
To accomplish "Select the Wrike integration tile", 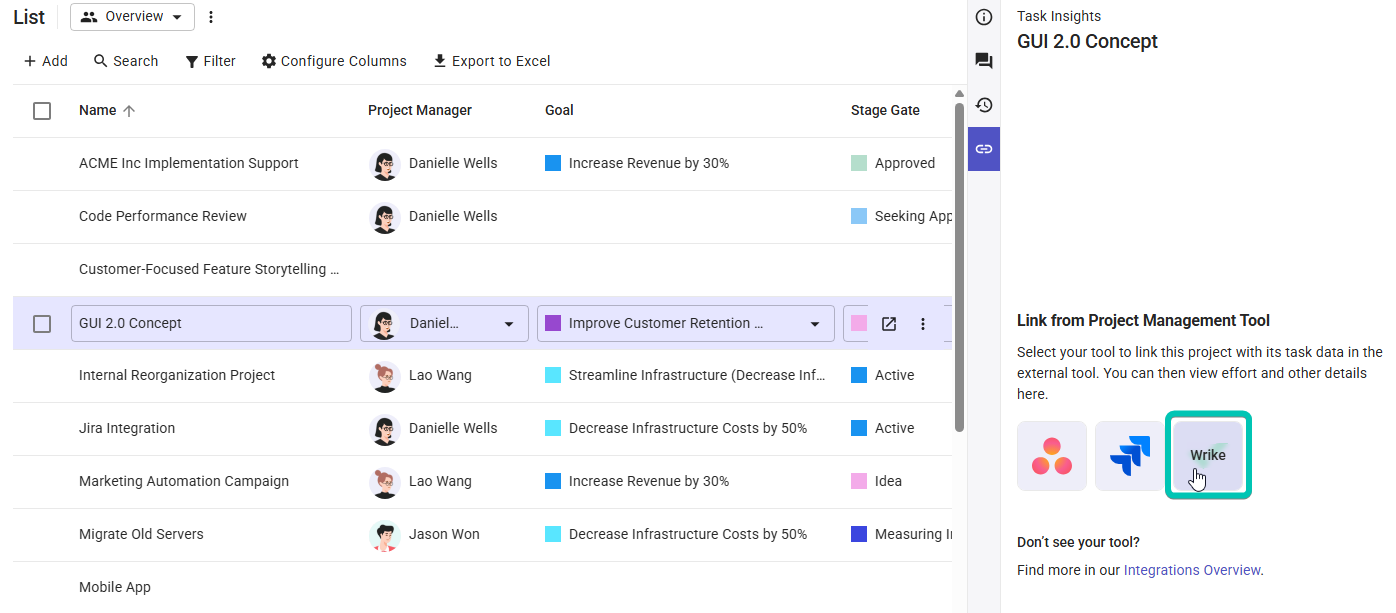I will point(1208,456).
